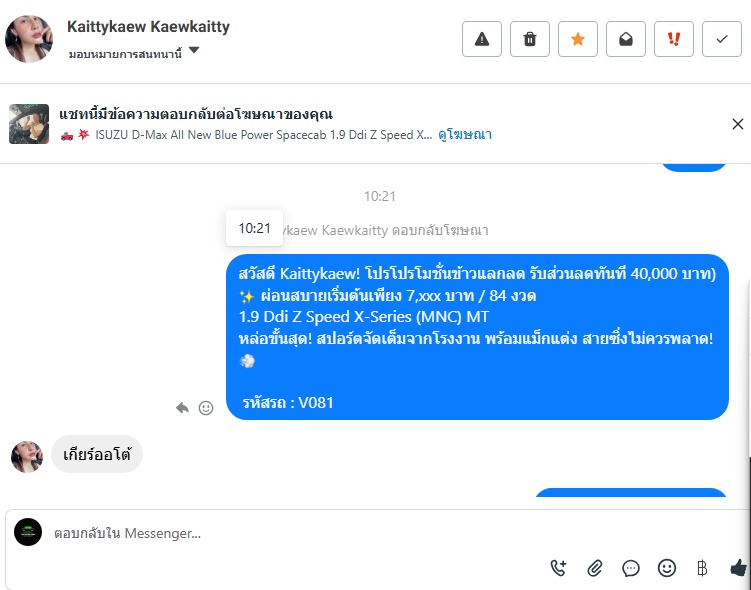Viewport: 751px width, 590px height.
Task: Open Kaittykaew Kaewkaitty profile name
Action: (x=148, y=27)
